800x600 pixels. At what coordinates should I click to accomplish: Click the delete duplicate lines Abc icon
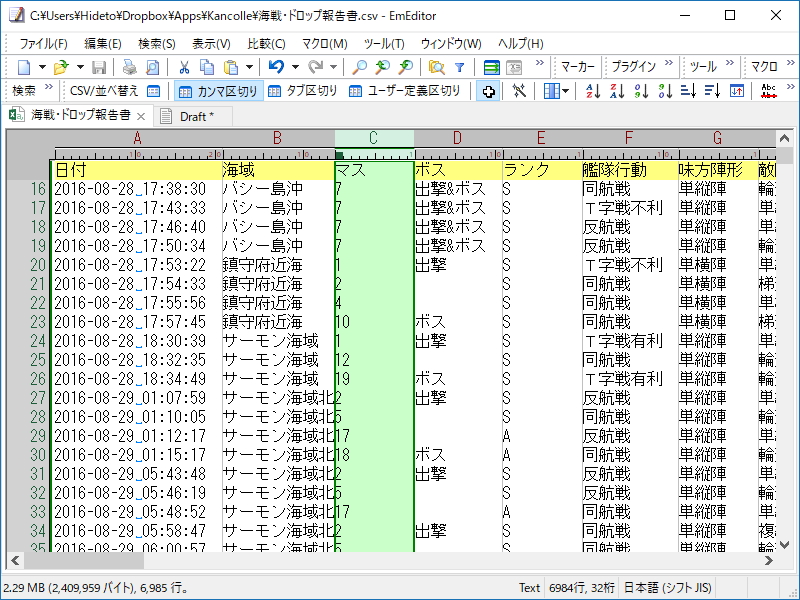[768, 91]
